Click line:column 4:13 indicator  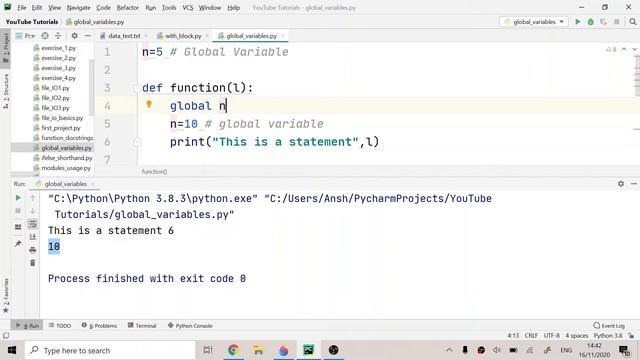[513, 336]
